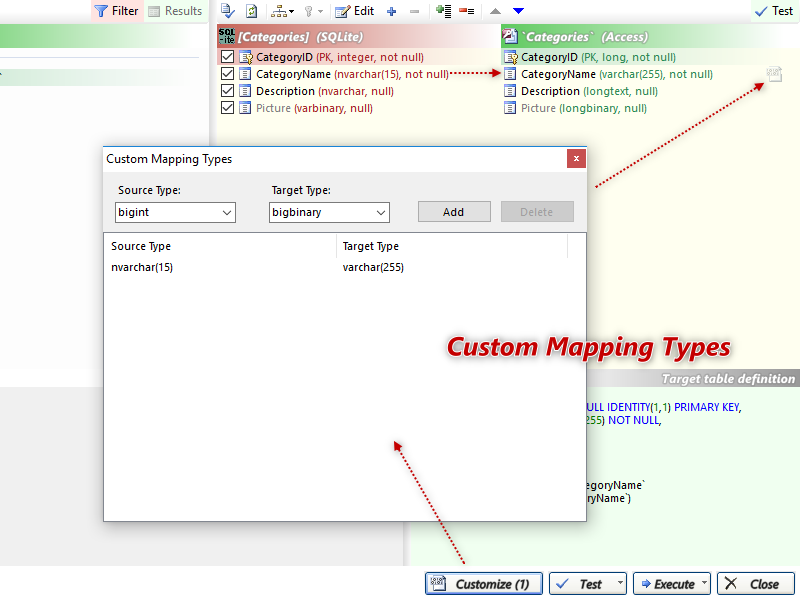The width and height of the screenshot is (800, 600).
Task: Switch to the Filter tab
Action: (117, 11)
